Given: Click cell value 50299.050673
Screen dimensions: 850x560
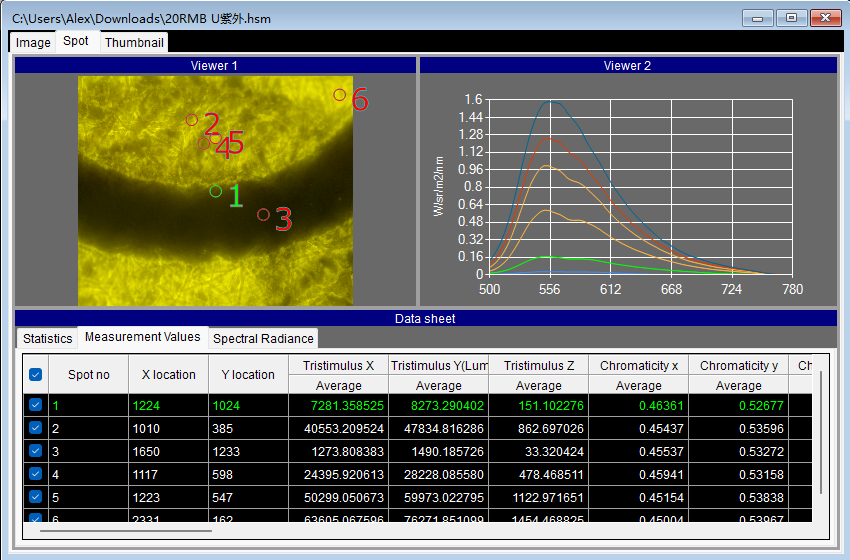Looking at the screenshot, I should pos(344,498).
